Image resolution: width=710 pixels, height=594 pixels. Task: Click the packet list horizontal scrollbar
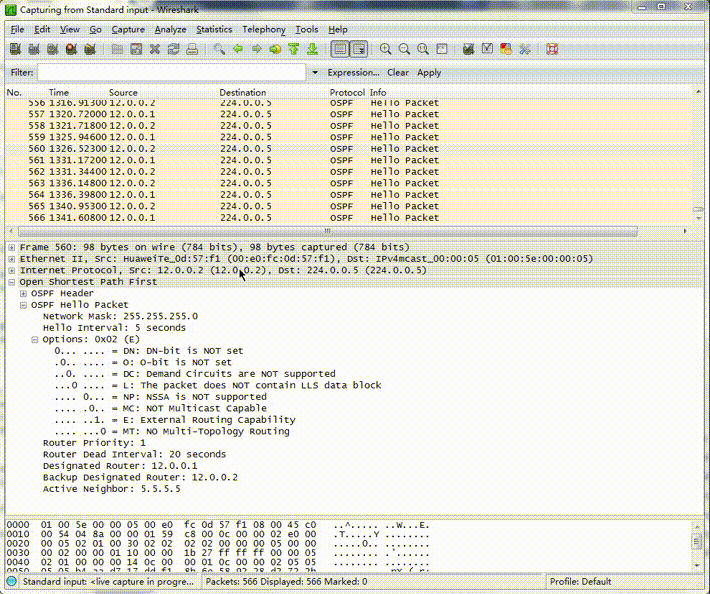(327, 231)
